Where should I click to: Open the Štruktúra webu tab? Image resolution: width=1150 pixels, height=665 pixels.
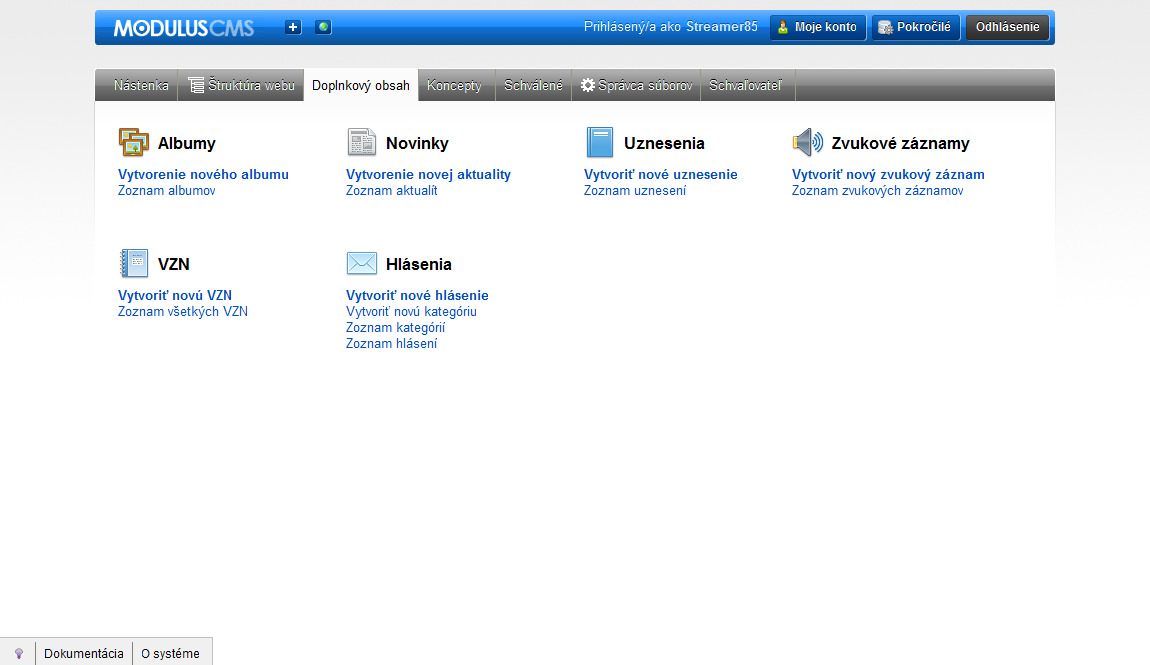coord(241,86)
